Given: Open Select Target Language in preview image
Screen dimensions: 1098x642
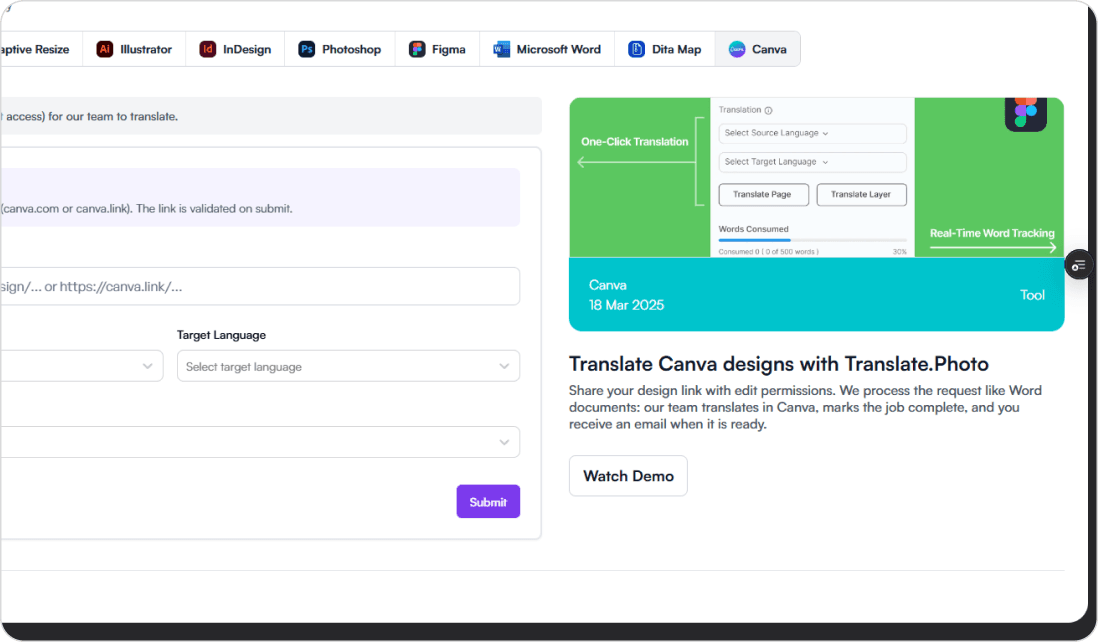Looking at the screenshot, I should click(812, 162).
